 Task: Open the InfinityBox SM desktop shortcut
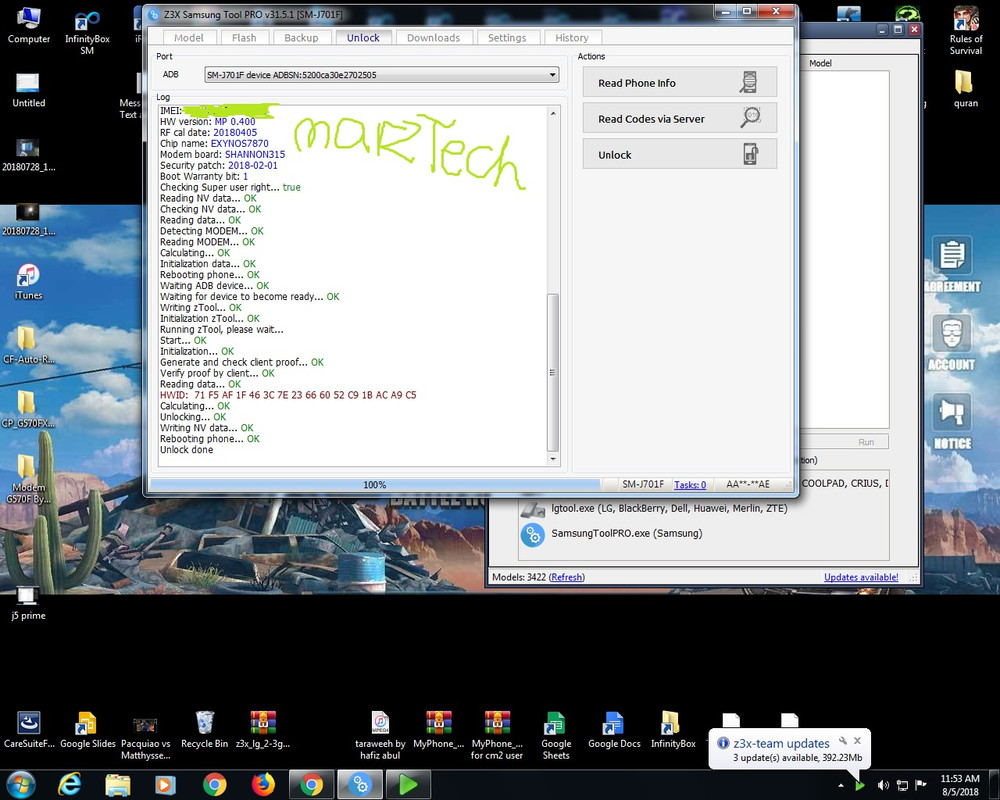coord(87,32)
